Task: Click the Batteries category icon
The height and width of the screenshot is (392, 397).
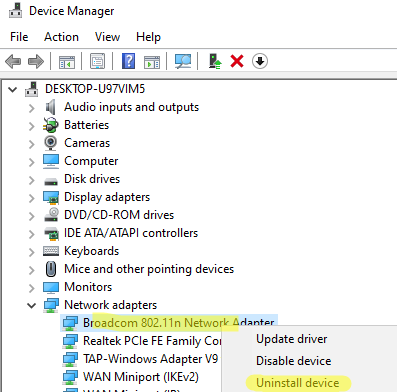Action: pyautogui.click(x=51, y=125)
